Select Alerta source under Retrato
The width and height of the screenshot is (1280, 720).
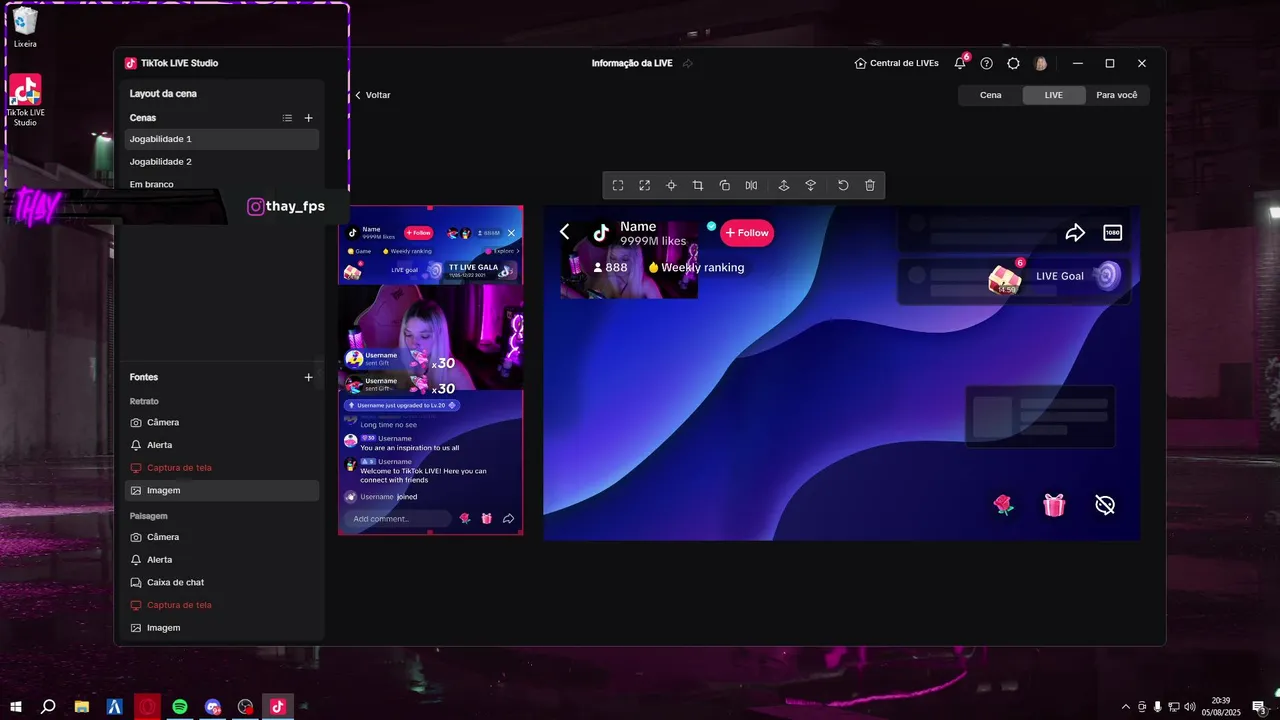pos(222,445)
